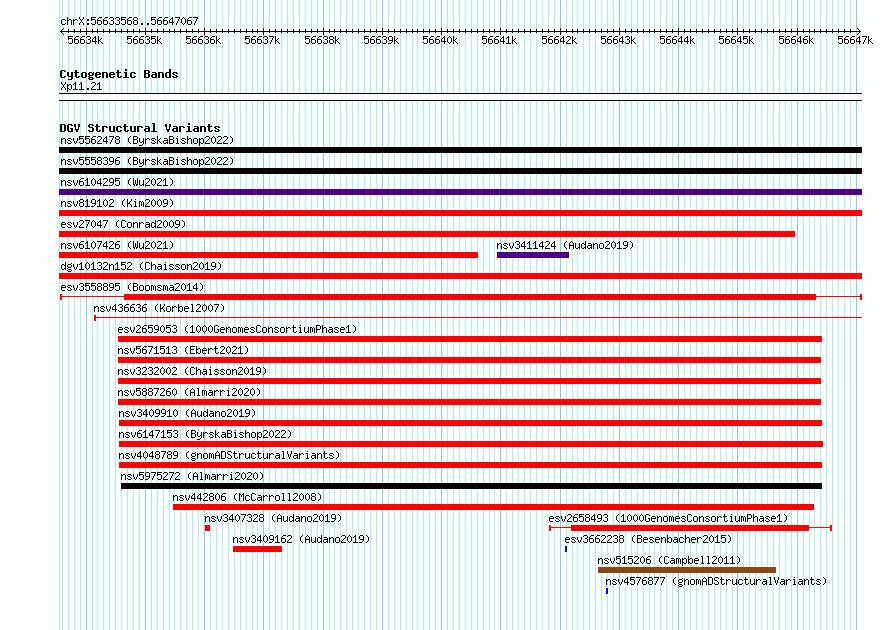Screen dimensions: 890x630
Task: Open nsv819102 (Kim2009) variant label
Action: click(x=117, y=203)
